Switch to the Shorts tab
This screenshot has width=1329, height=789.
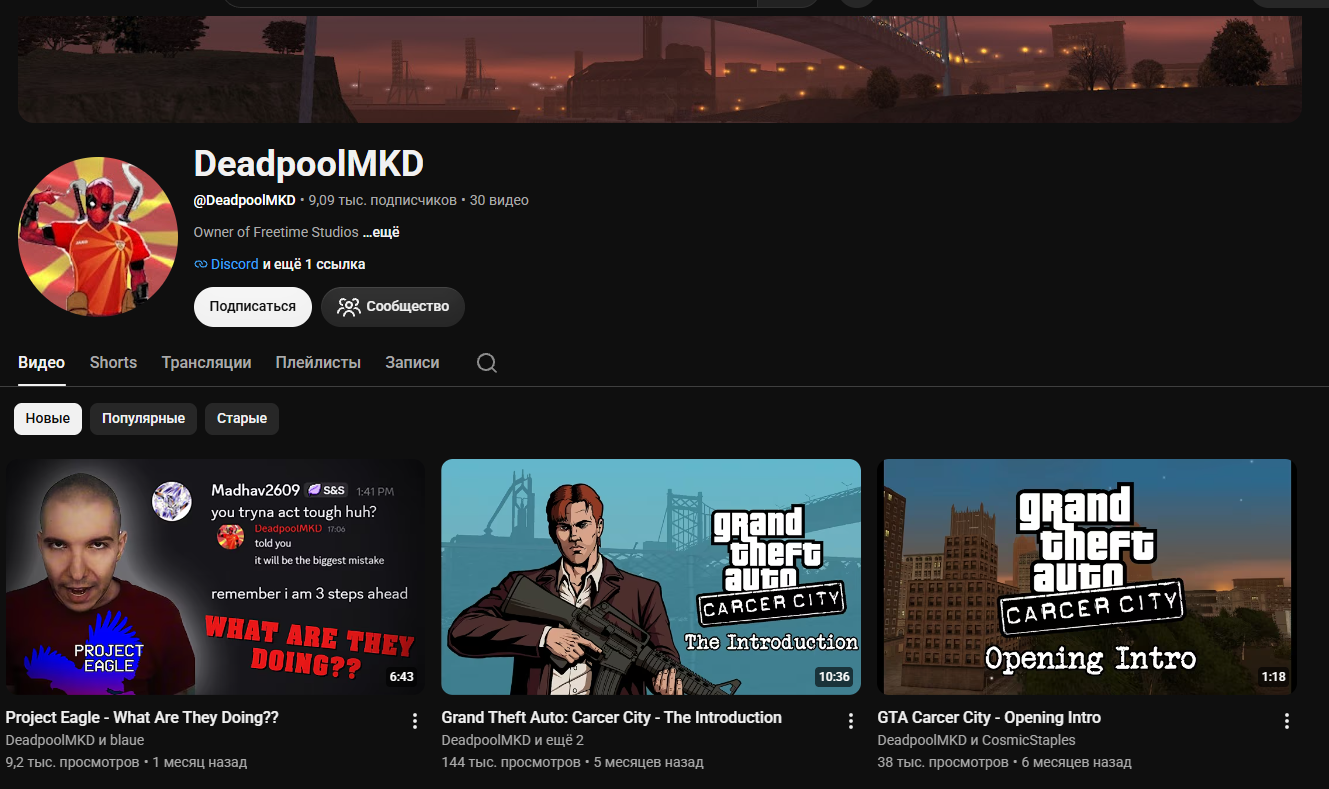pos(113,362)
